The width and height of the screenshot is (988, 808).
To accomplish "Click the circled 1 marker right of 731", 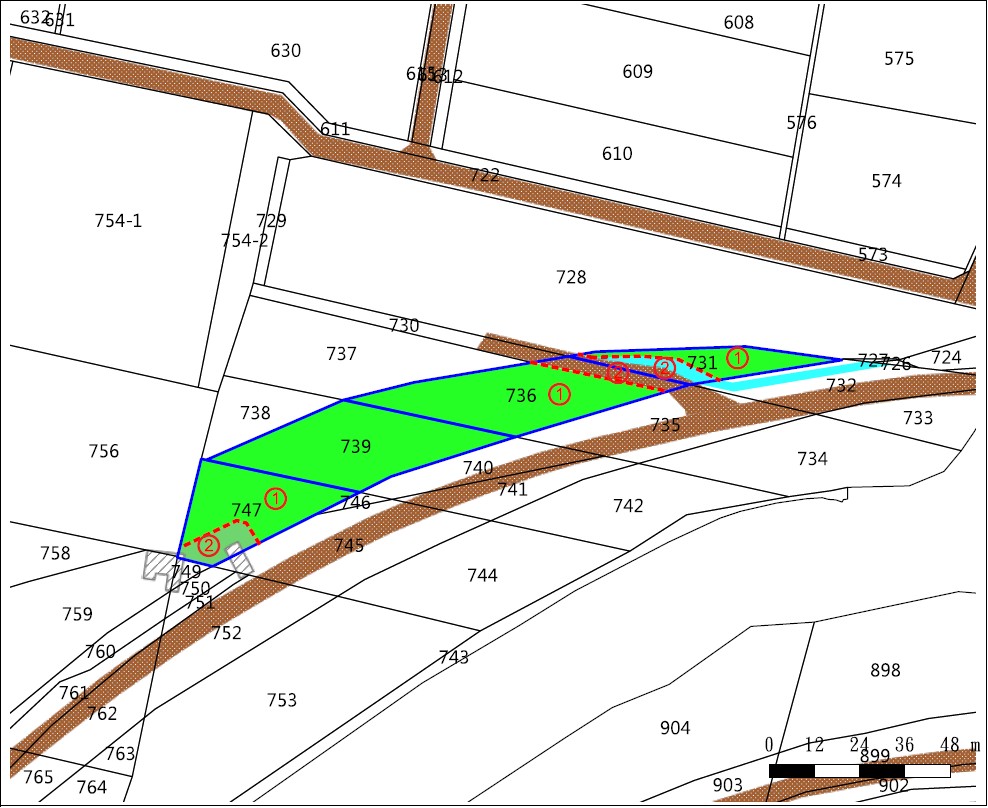I will coord(737,357).
